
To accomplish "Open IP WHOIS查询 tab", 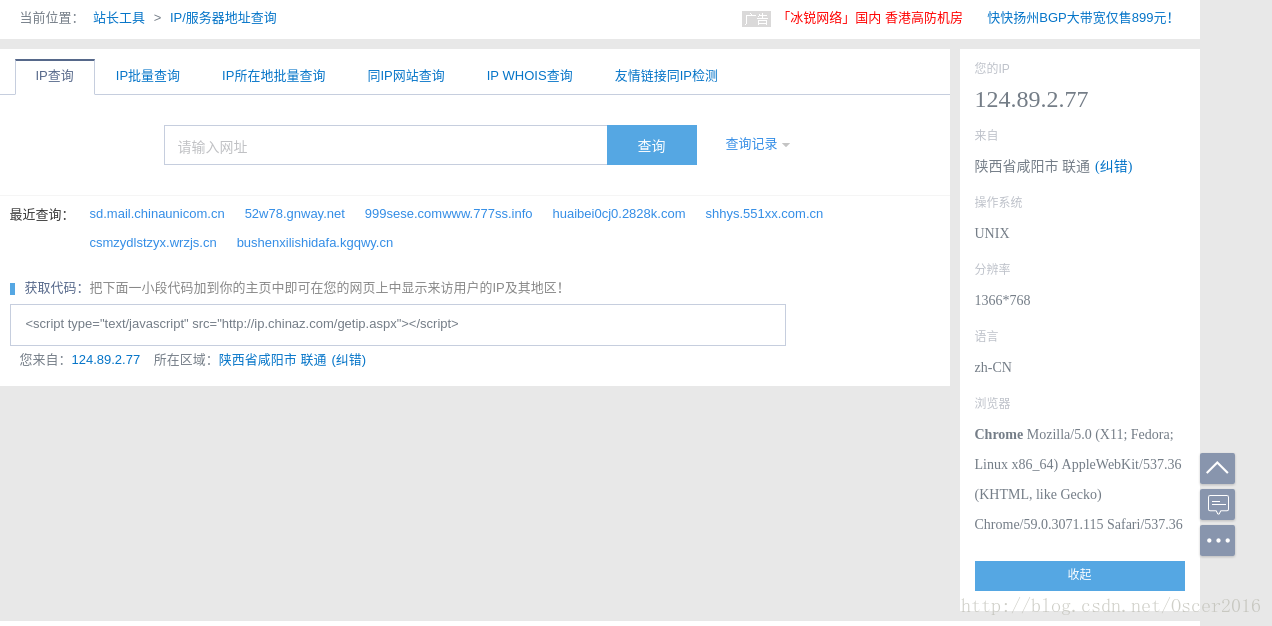I will pyautogui.click(x=530, y=76).
